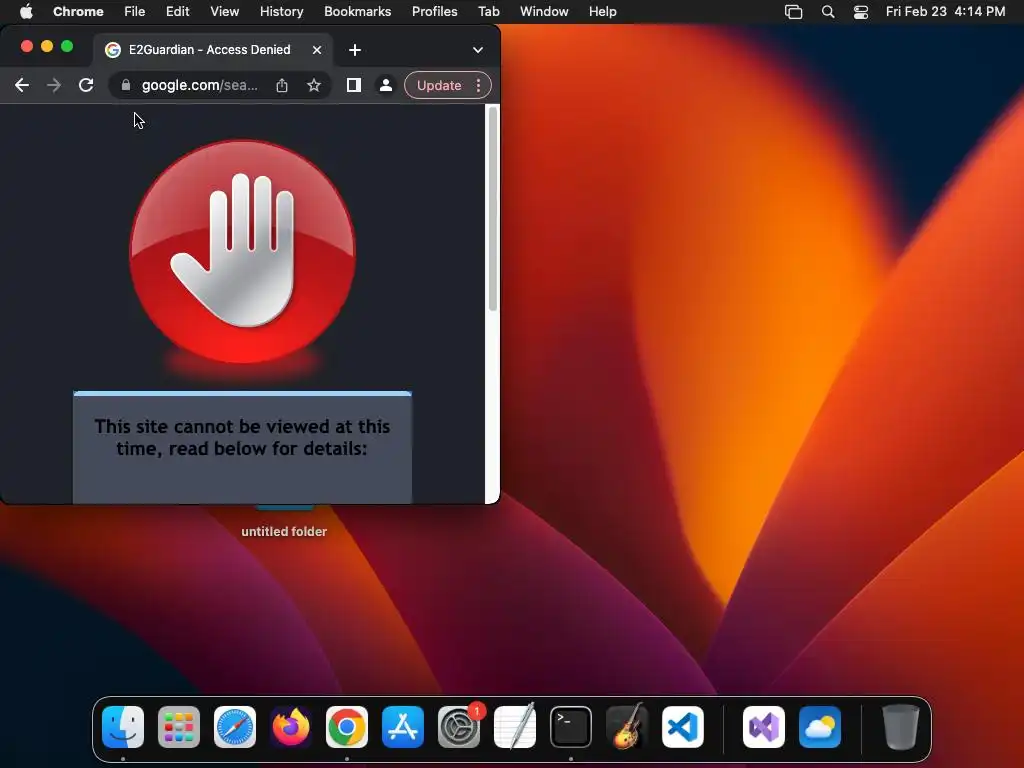Viewport: 1024px width, 768px height.
Task: Share this page from the address bar
Action: pos(281,86)
